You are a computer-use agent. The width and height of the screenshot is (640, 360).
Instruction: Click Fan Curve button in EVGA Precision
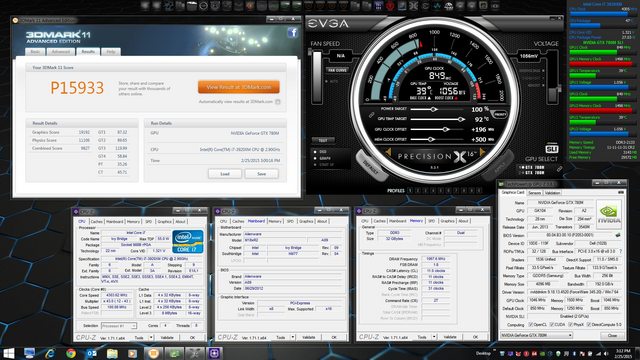click(338, 70)
